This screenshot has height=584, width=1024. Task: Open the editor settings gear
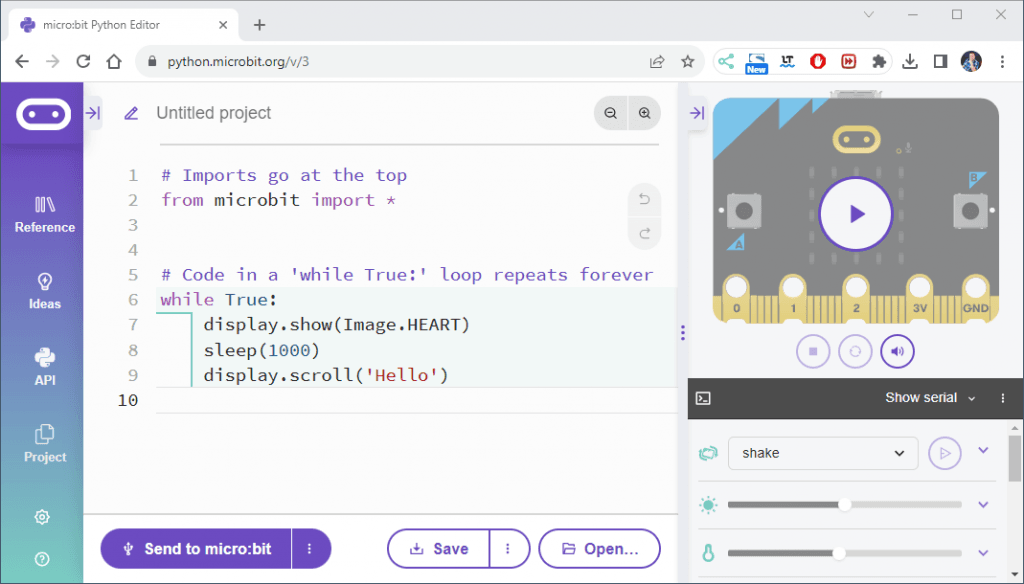pyautogui.click(x=44, y=517)
